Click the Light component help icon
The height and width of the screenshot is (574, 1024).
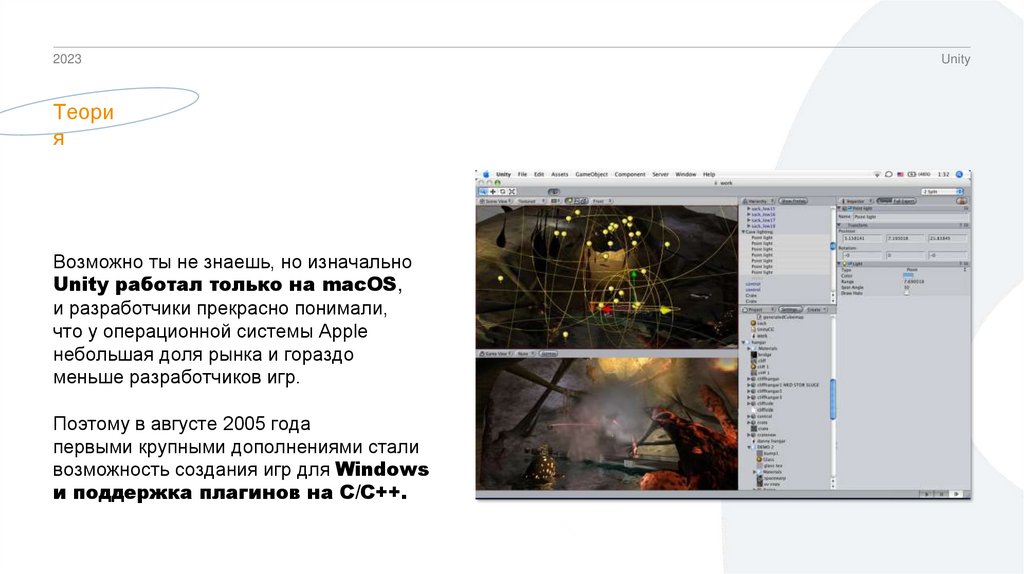[x=961, y=264]
